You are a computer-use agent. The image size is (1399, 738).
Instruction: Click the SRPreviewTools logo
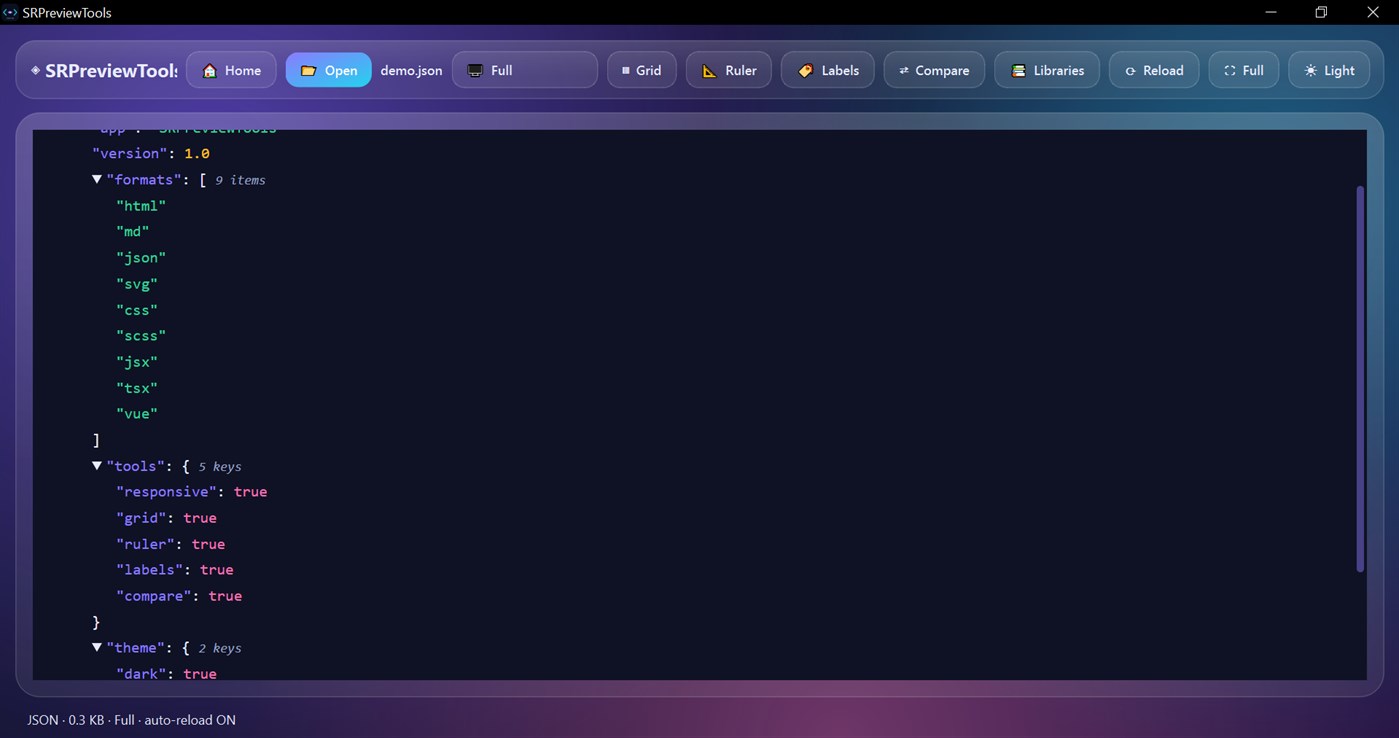(104, 70)
